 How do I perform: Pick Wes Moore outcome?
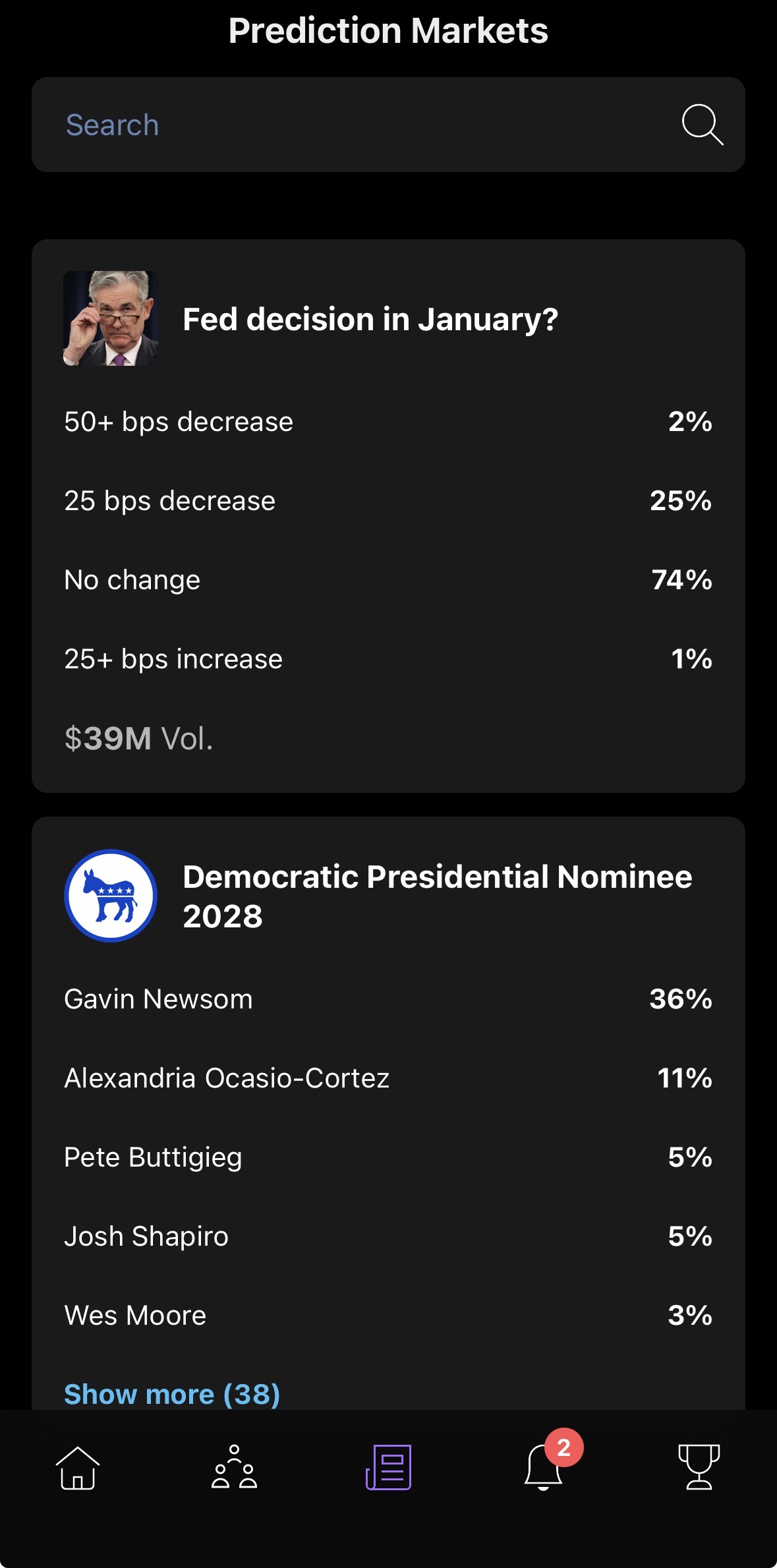point(388,1316)
